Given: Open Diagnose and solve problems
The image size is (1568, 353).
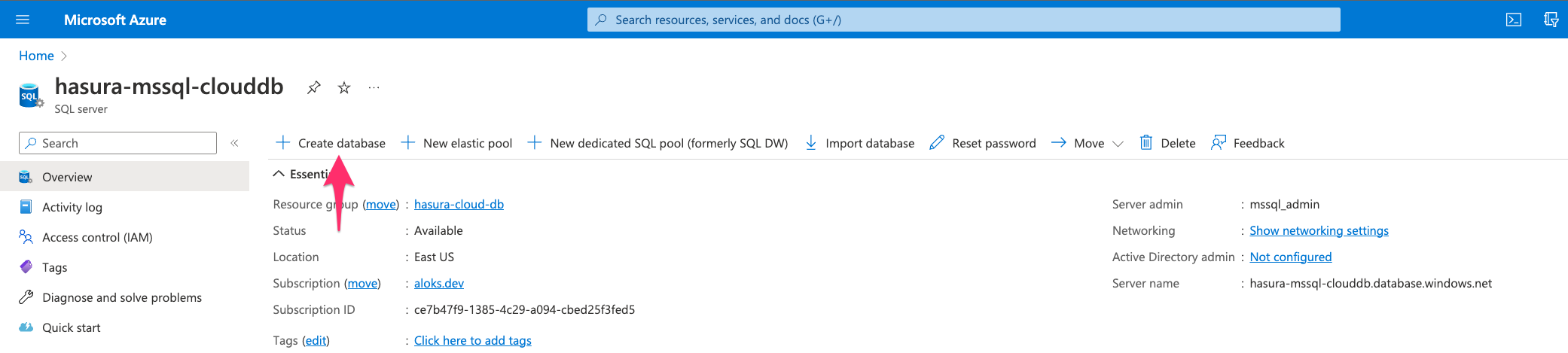Looking at the screenshot, I should coord(124,297).
